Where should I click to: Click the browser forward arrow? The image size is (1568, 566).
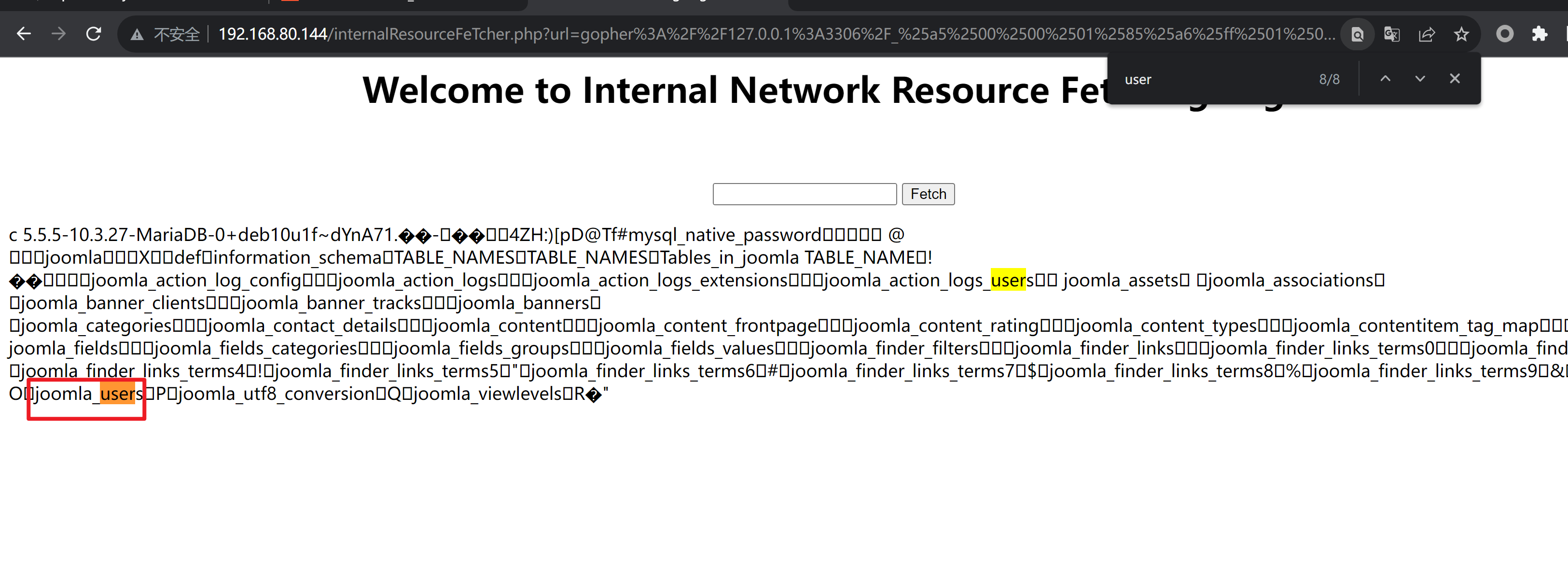[x=58, y=34]
